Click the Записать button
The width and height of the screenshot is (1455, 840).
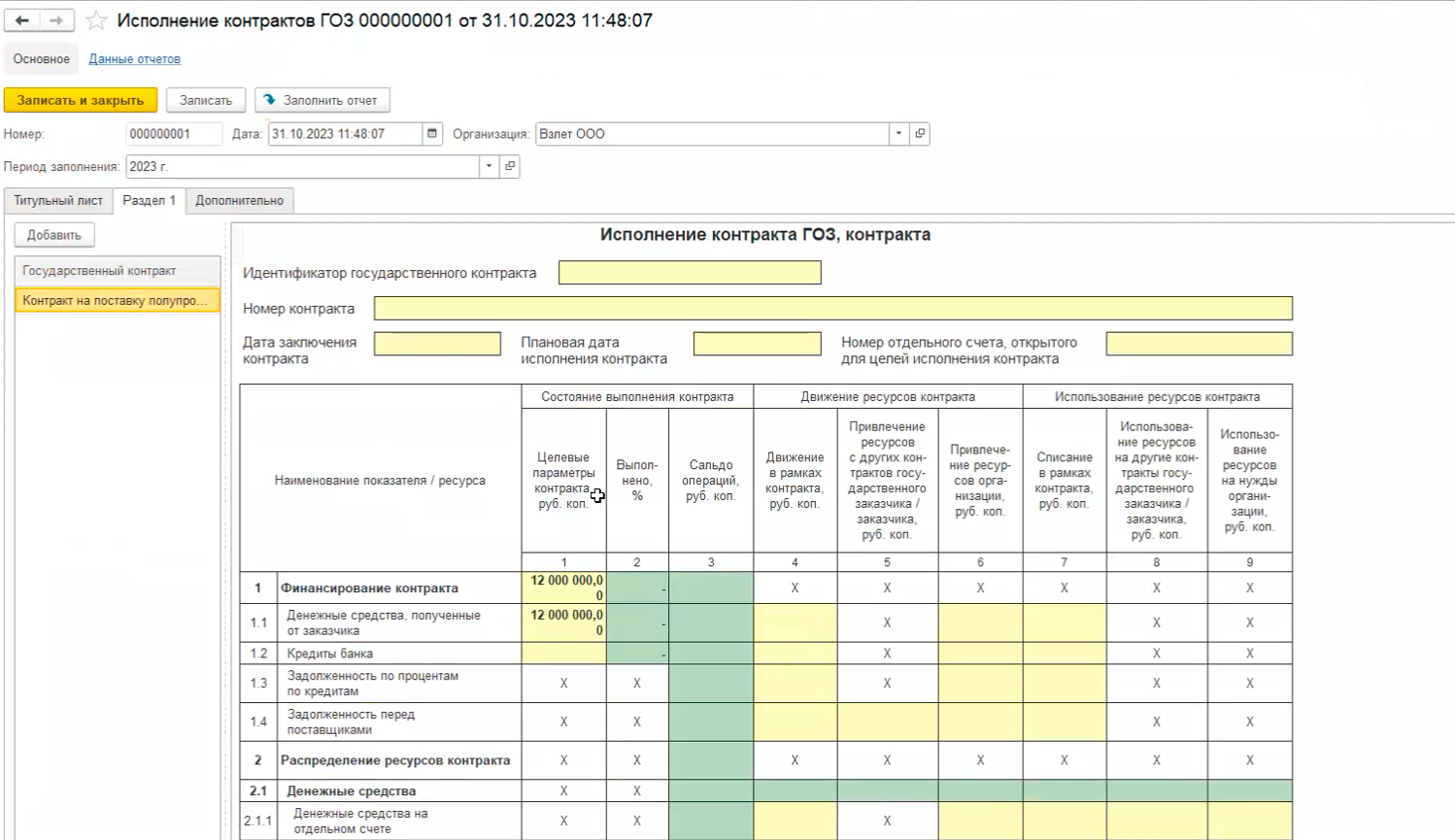point(206,100)
